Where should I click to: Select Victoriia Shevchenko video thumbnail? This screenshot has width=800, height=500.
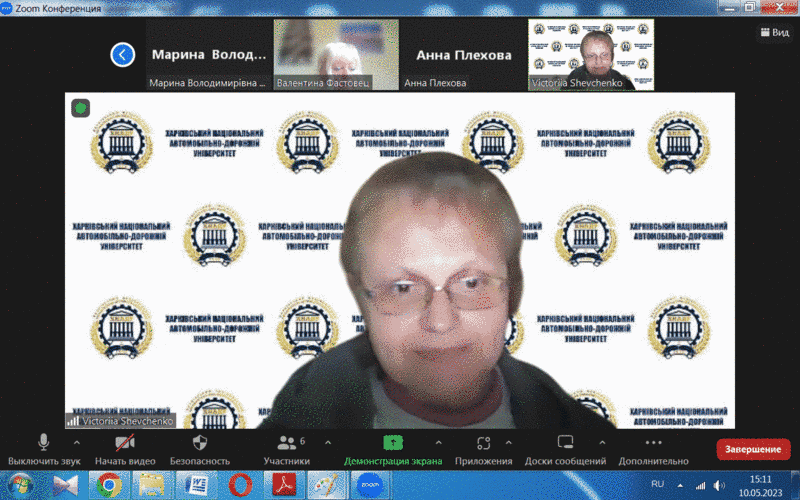(x=591, y=55)
